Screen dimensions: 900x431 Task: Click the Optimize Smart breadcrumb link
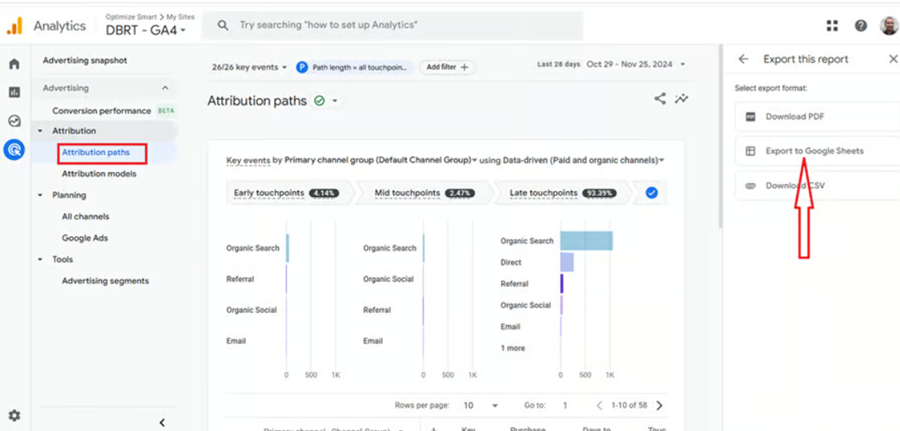[x=130, y=17]
